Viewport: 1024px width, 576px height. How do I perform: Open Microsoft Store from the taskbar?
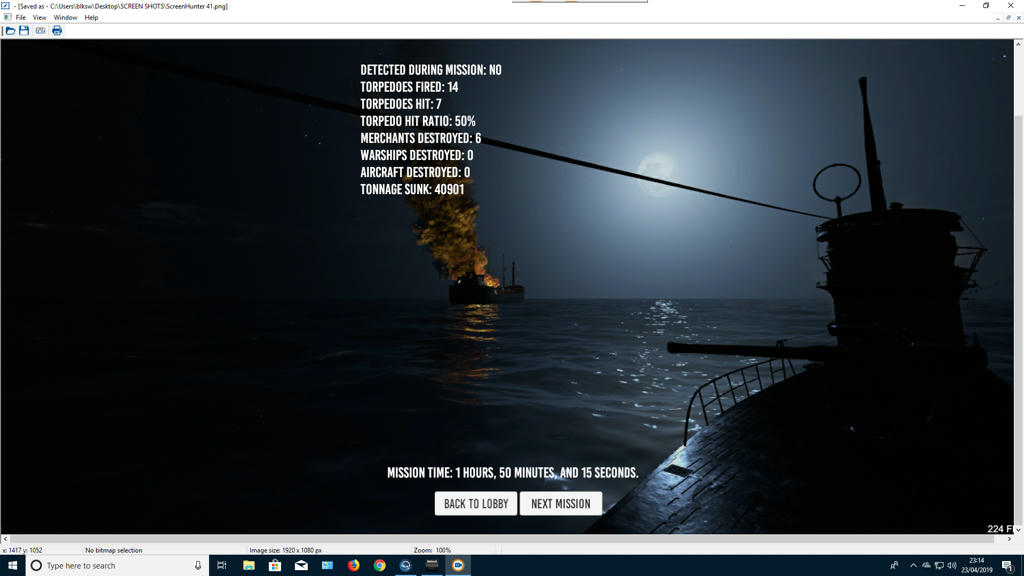pos(275,566)
